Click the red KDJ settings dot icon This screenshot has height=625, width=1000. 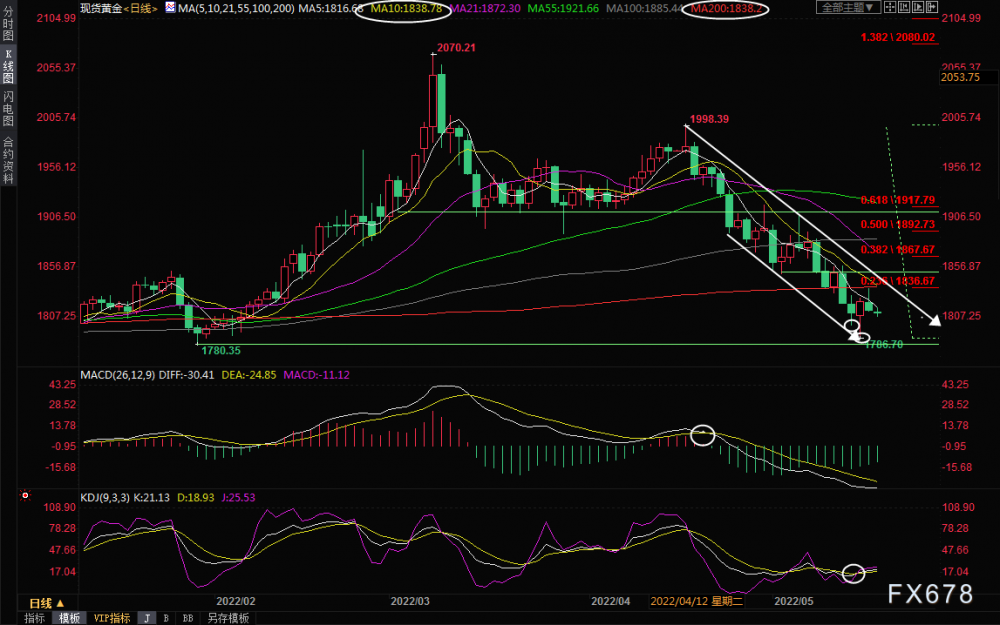point(25,494)
